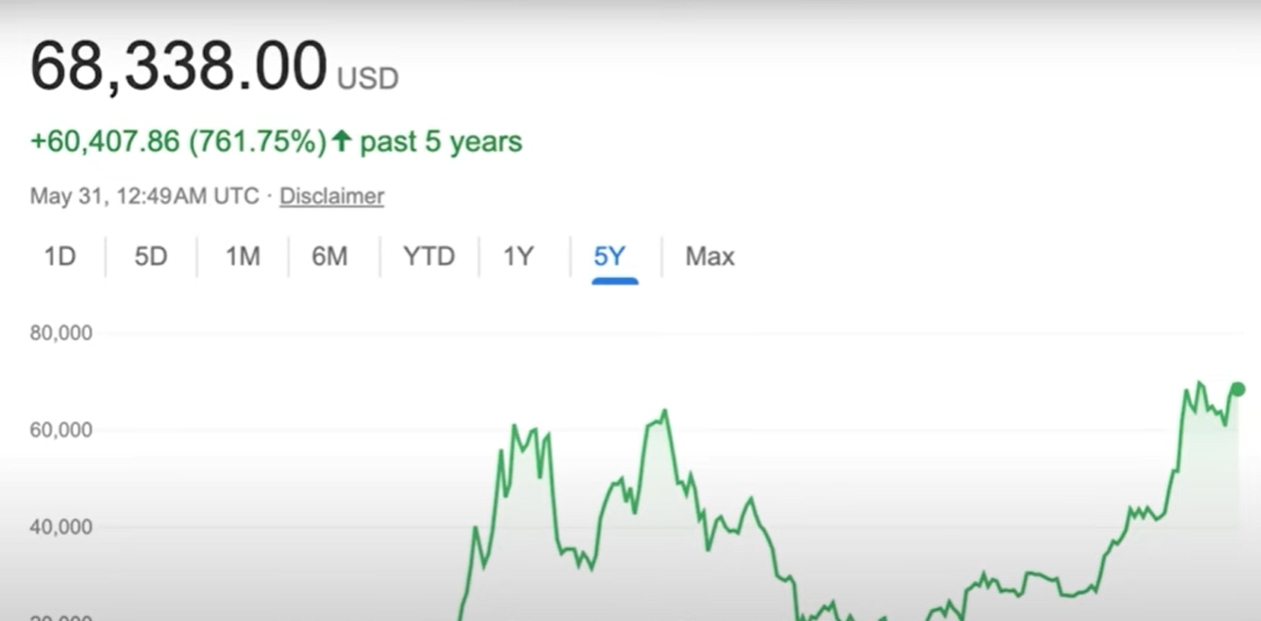The width and height of the screenshot is (1261, 621).
Task: Click the 60,000 axis label
Action: tap(61, 430)
